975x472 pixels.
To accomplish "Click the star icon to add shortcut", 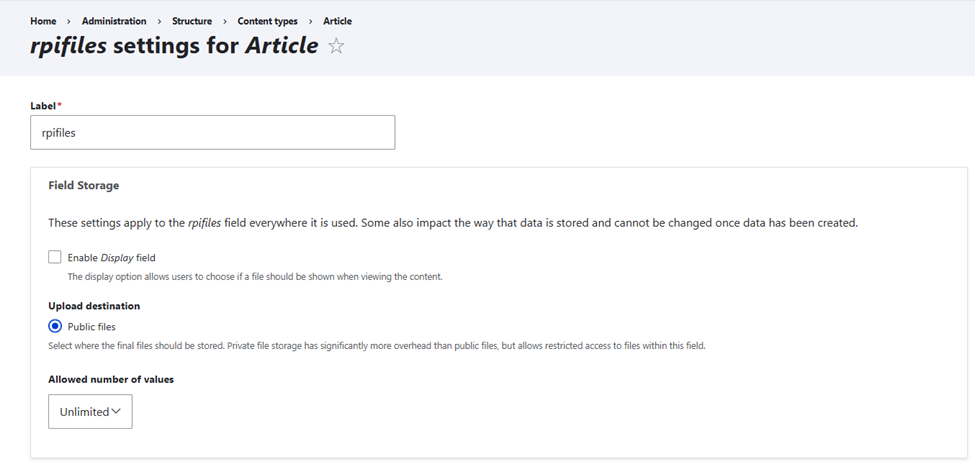I will click(336, 46).
